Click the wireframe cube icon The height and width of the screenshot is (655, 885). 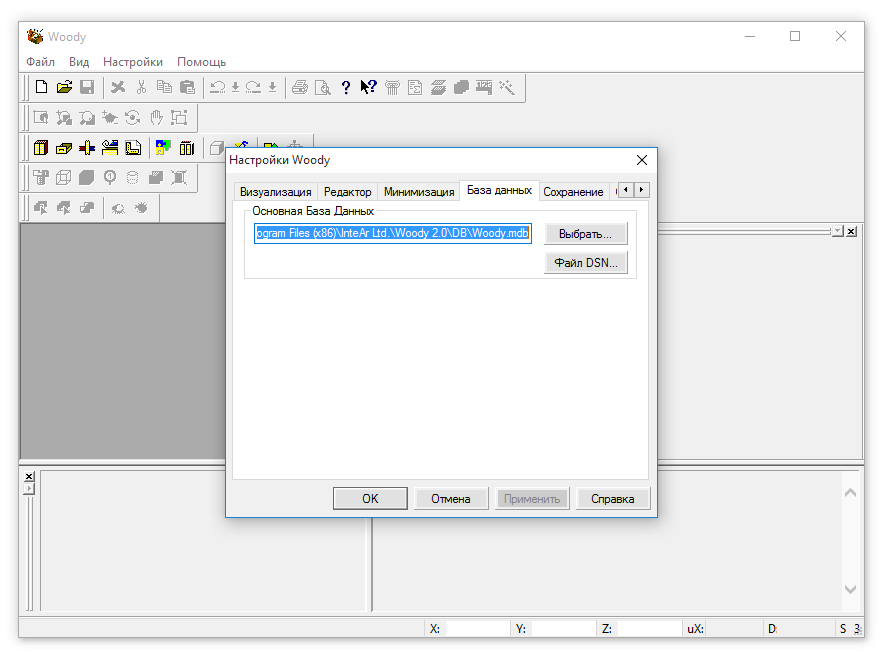click(64, 178)
